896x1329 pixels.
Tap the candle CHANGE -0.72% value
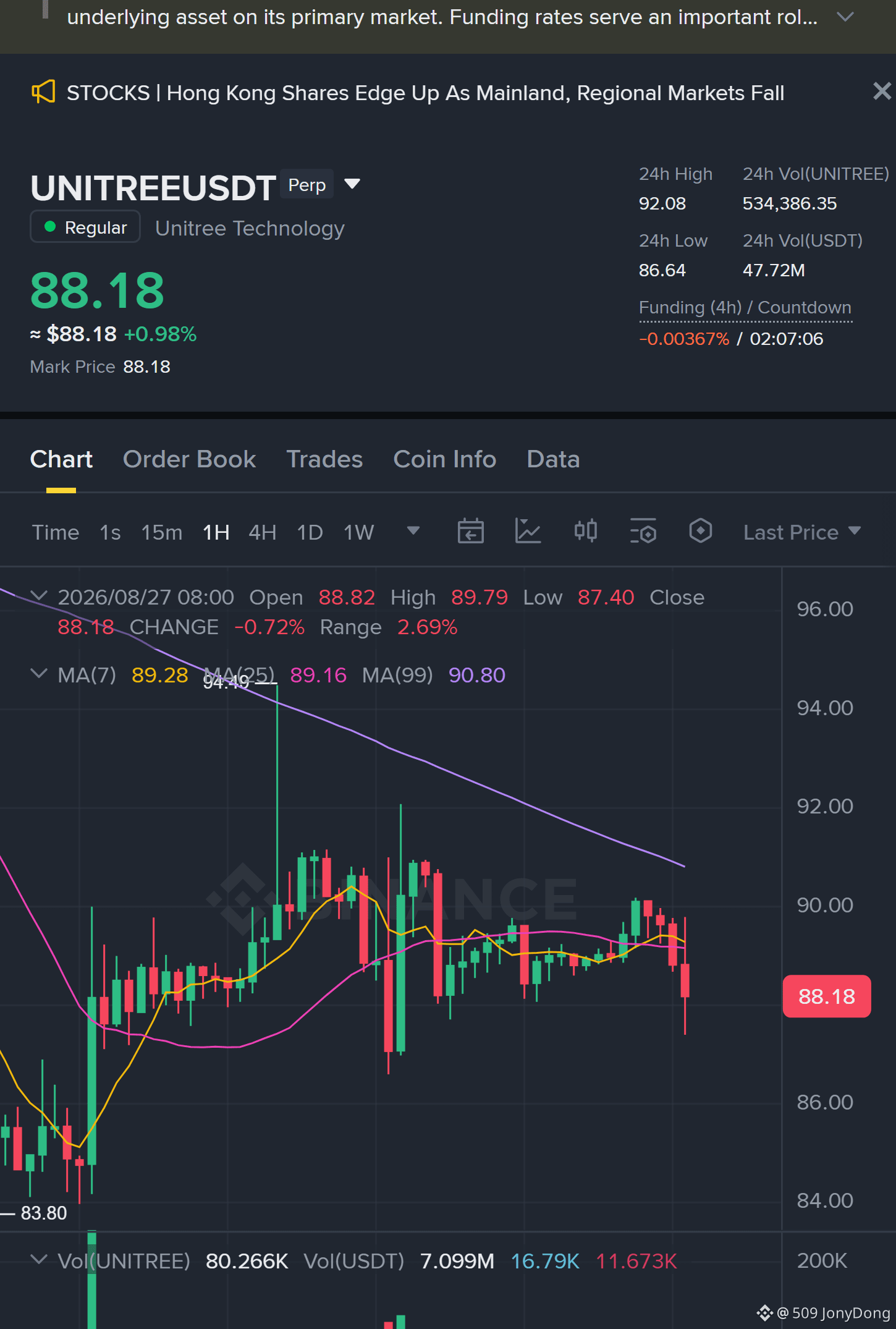(x=269, y=627)
